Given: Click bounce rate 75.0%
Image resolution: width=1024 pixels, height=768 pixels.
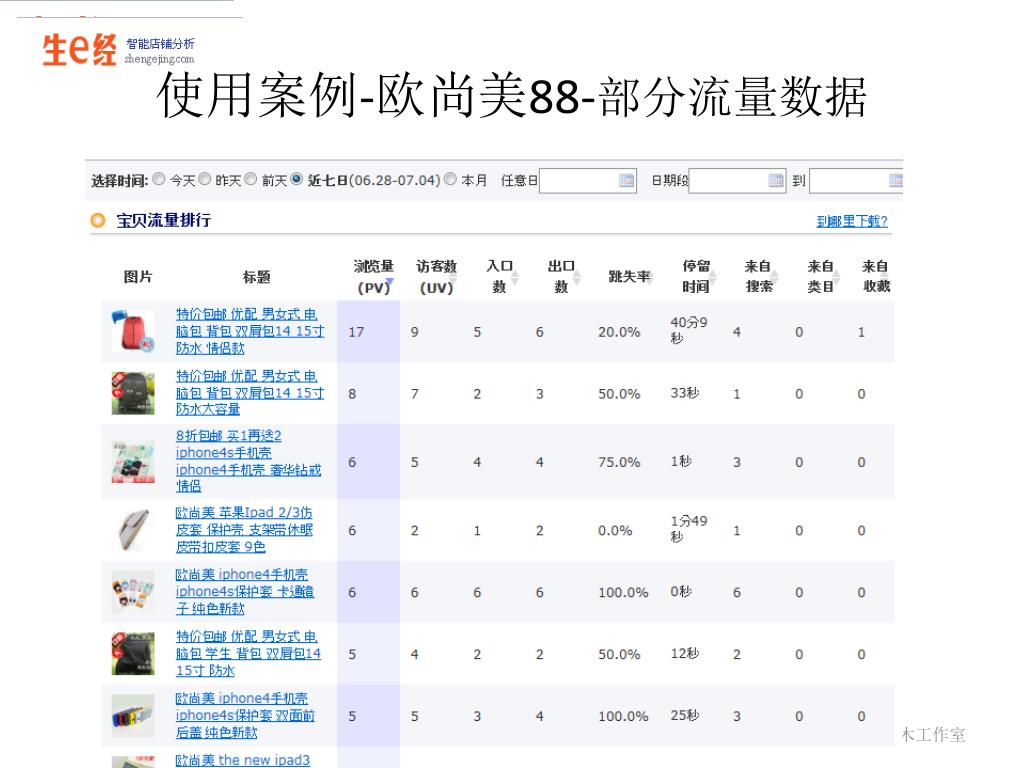Looking at the screenshot, I should pyautogui.click(x=619, y=462).
